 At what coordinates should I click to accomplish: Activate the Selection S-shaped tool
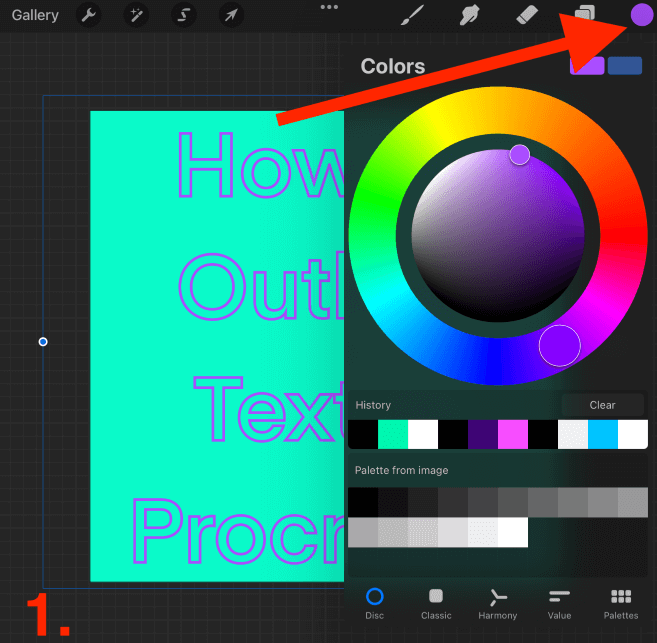pyautogui.click(x=184, y=15)
